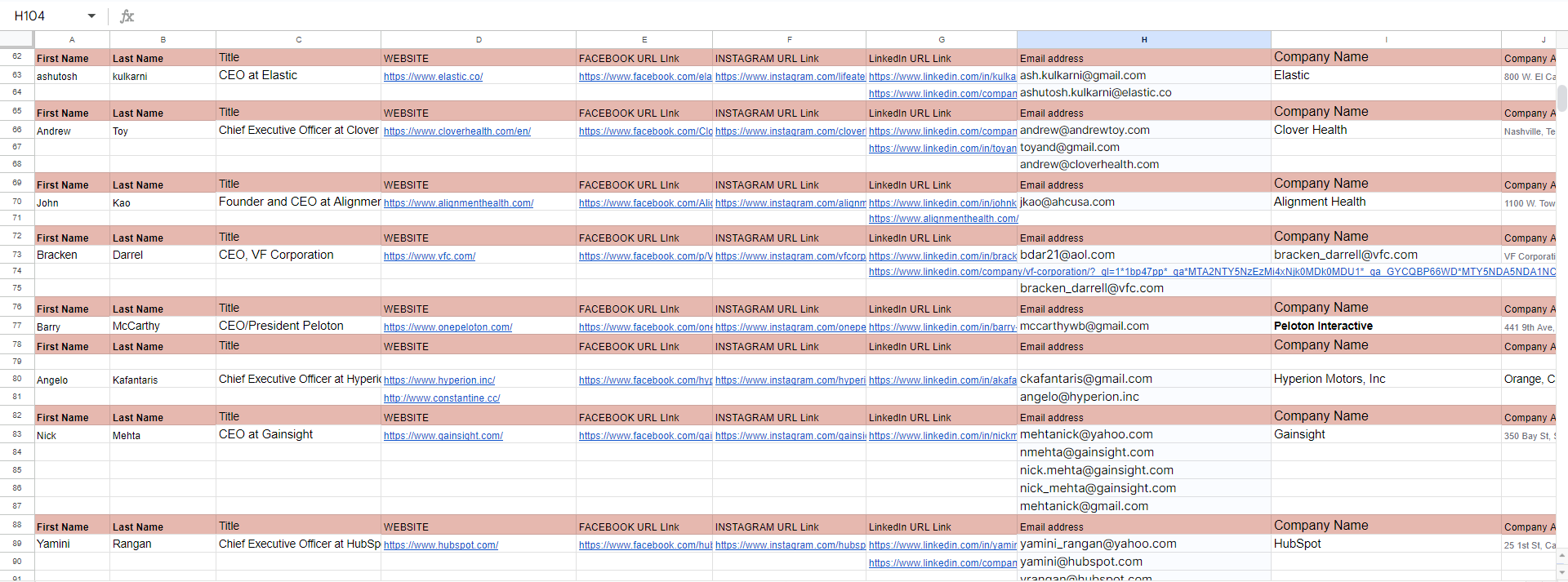Open the Clover Facebook link in row 66
The height and width of the screenshot is (582, 1568).
click(x=645, y=131)
